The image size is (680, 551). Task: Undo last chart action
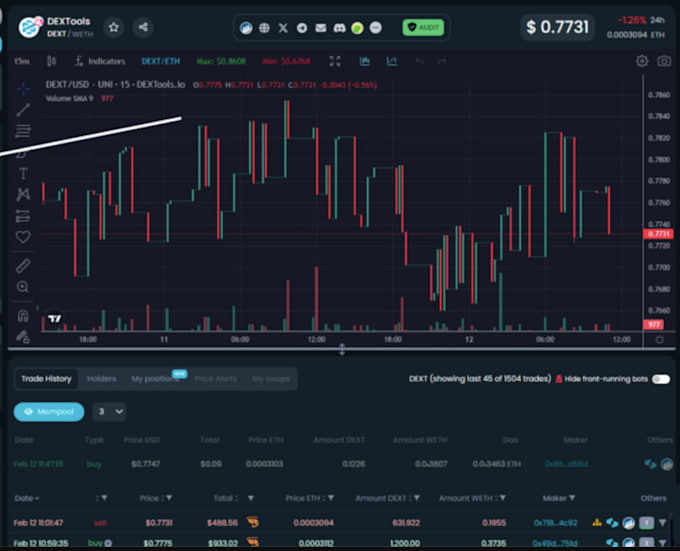pos(419,61)
